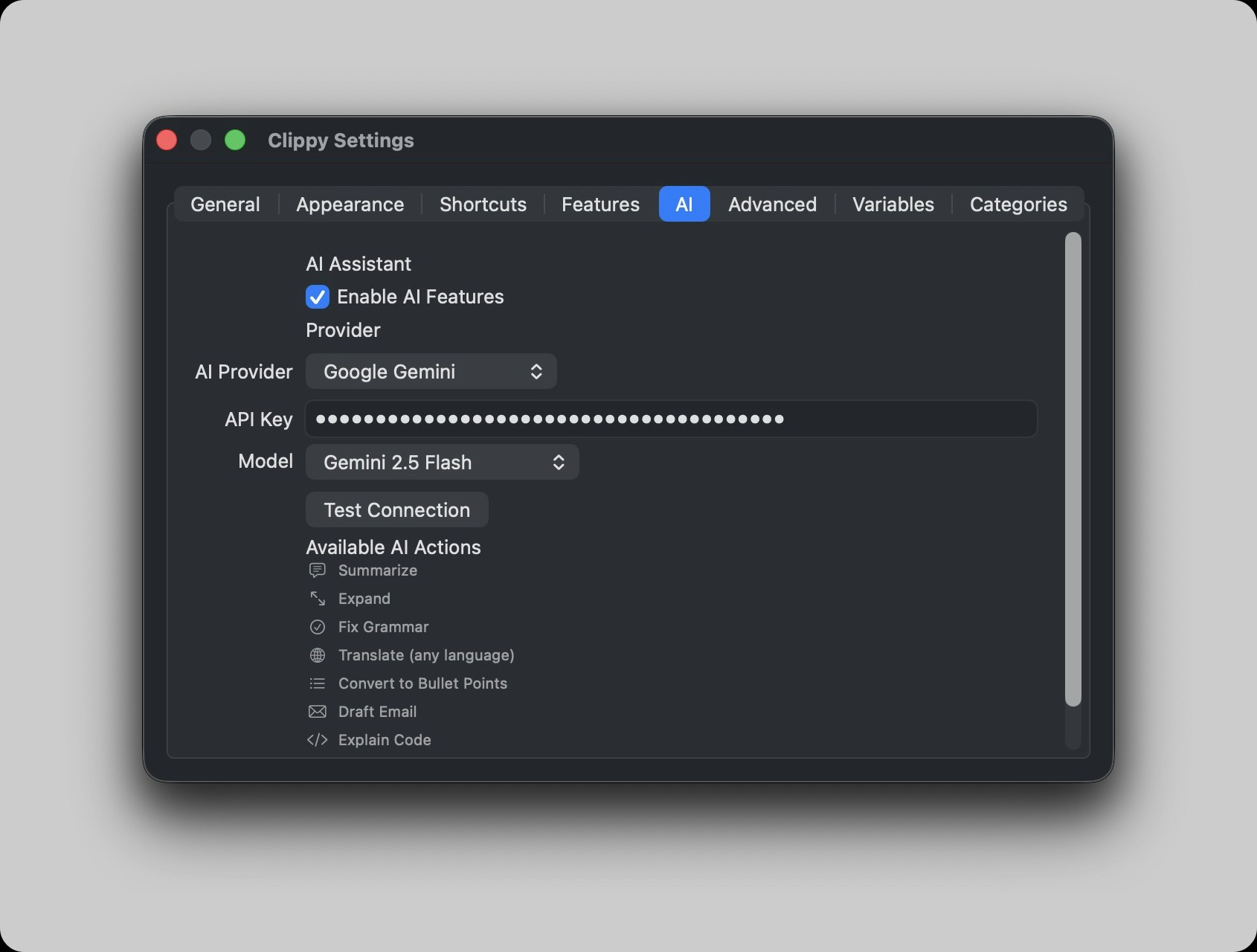
Task: Click the Translate globe icon
Action: 318,655
